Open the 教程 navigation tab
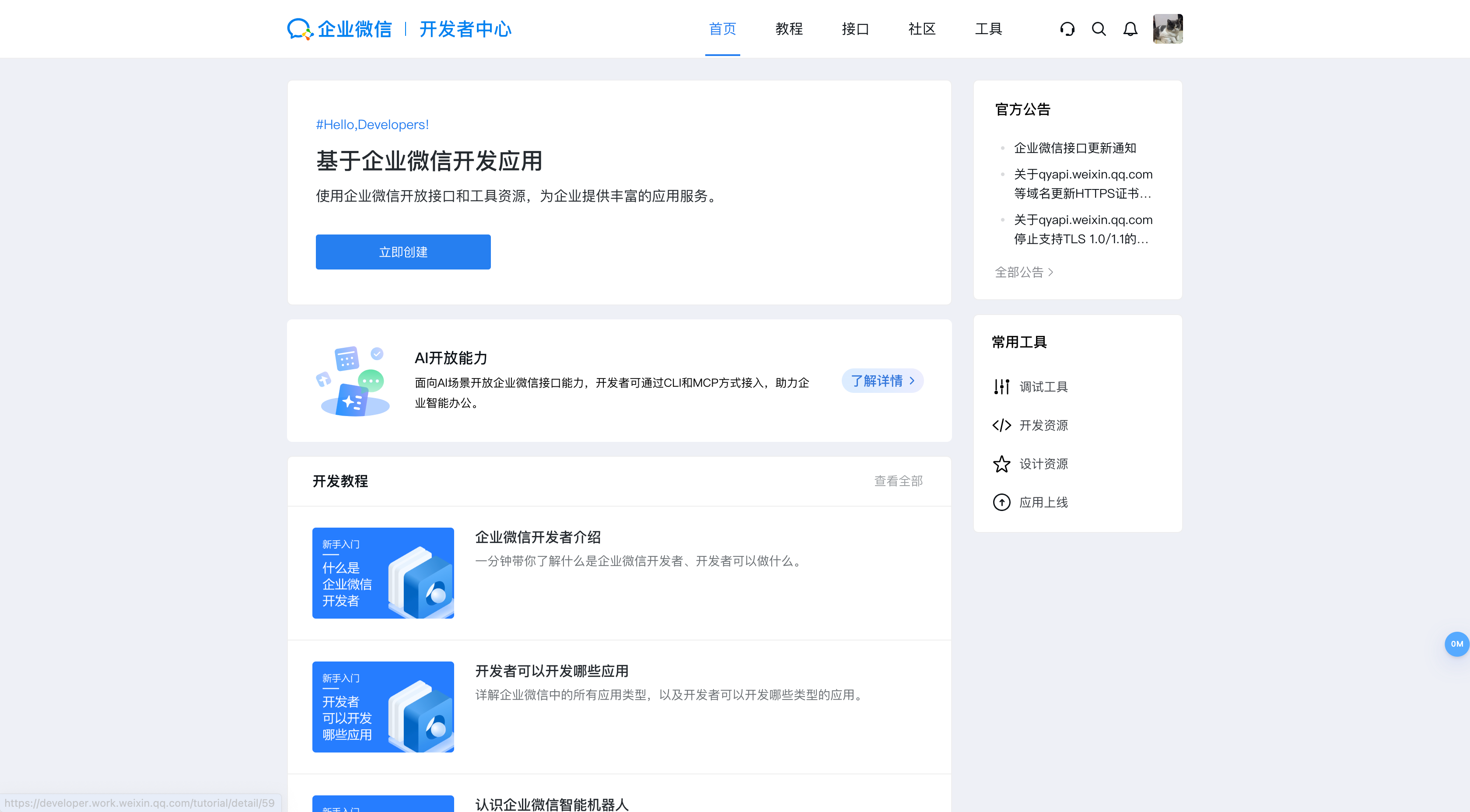The width and height of the screenshot is (1470, 812). (x=789, y=29)
